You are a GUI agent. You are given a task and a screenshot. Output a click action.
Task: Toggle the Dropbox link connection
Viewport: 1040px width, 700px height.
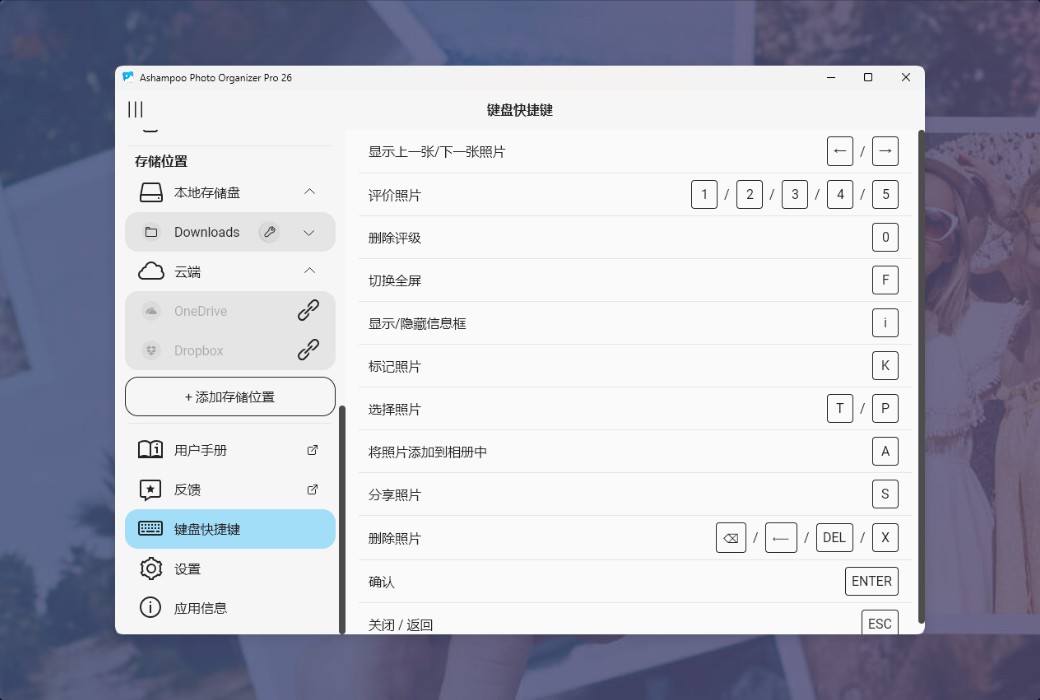[x=308, y=351]
